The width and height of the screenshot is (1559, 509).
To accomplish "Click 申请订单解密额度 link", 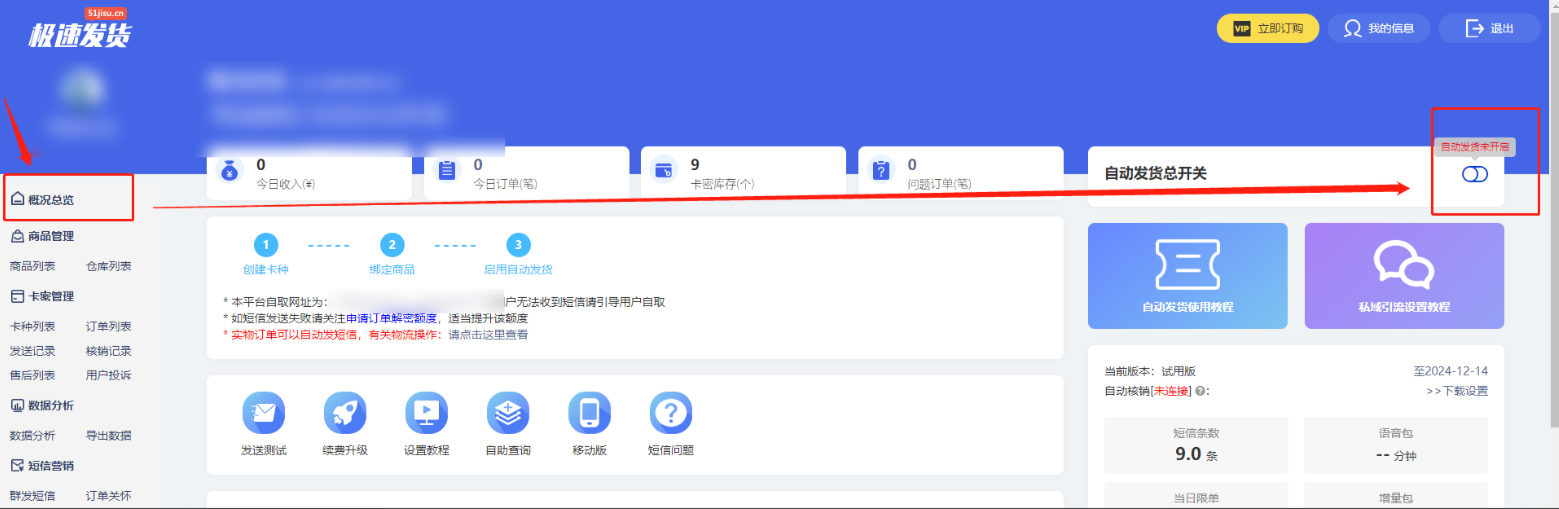I will 392,318.
